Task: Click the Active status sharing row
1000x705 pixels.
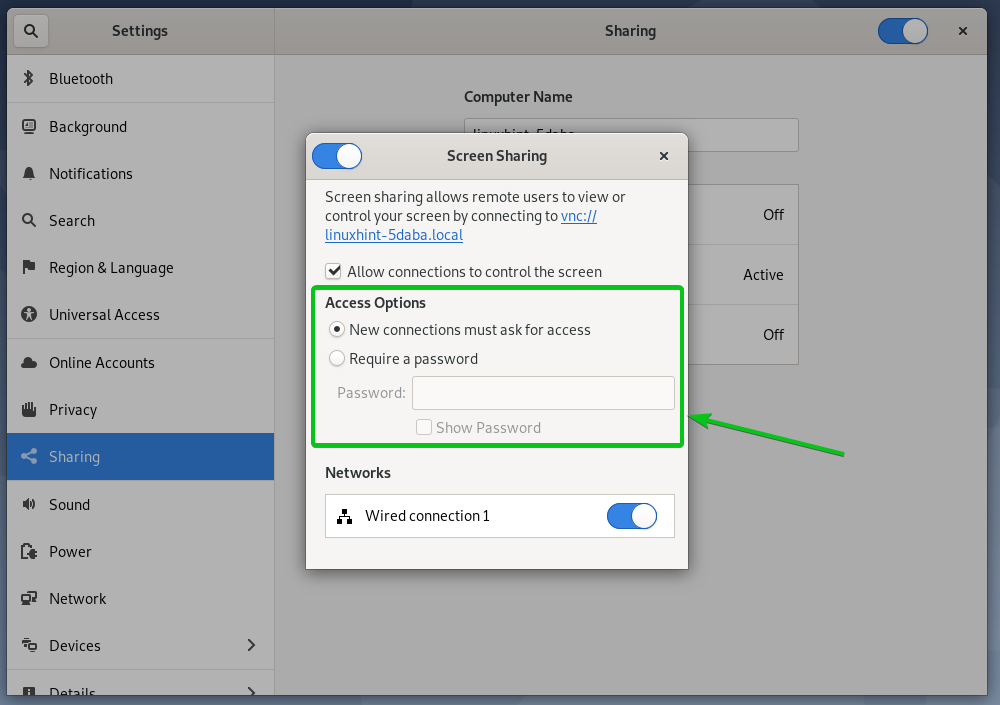Action: pyautogui.click(x=743, y=274)
